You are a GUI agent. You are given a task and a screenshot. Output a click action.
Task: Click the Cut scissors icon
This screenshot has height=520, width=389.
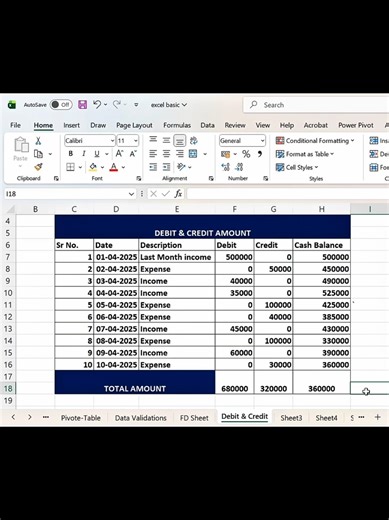tap(38, 141)
